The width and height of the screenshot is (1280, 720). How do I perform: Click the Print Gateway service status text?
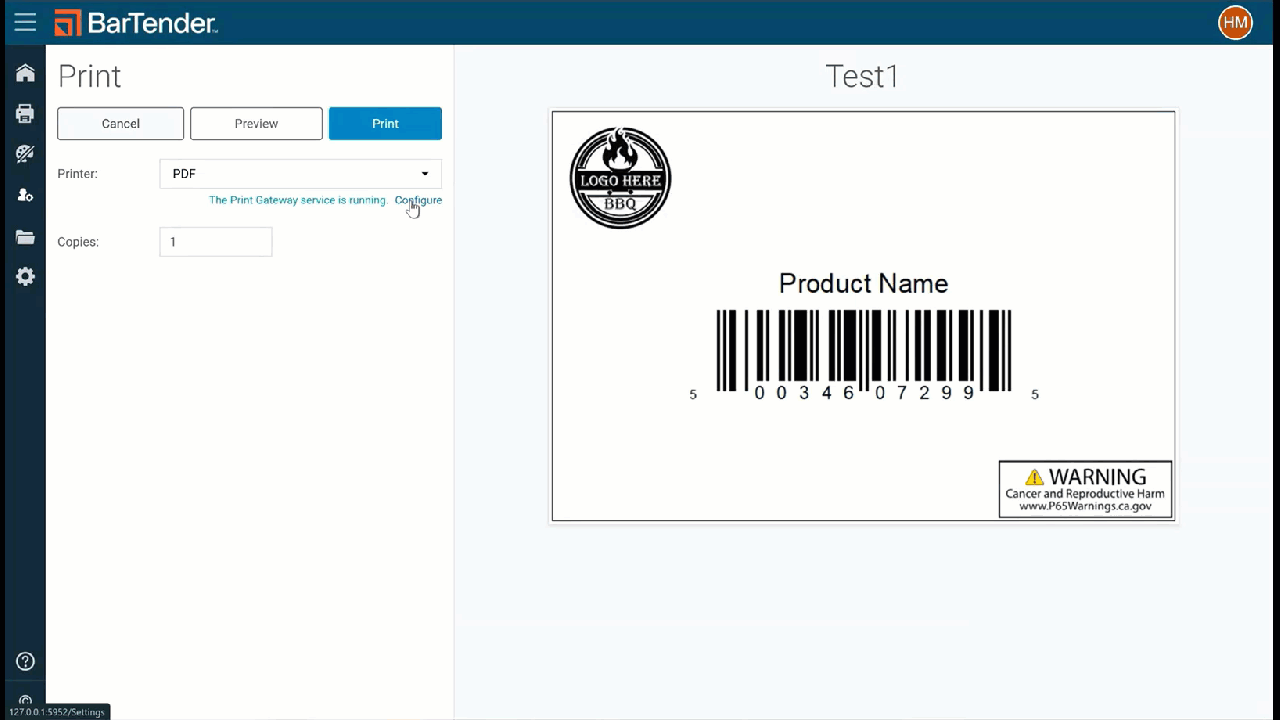click(x=297, y=200)
